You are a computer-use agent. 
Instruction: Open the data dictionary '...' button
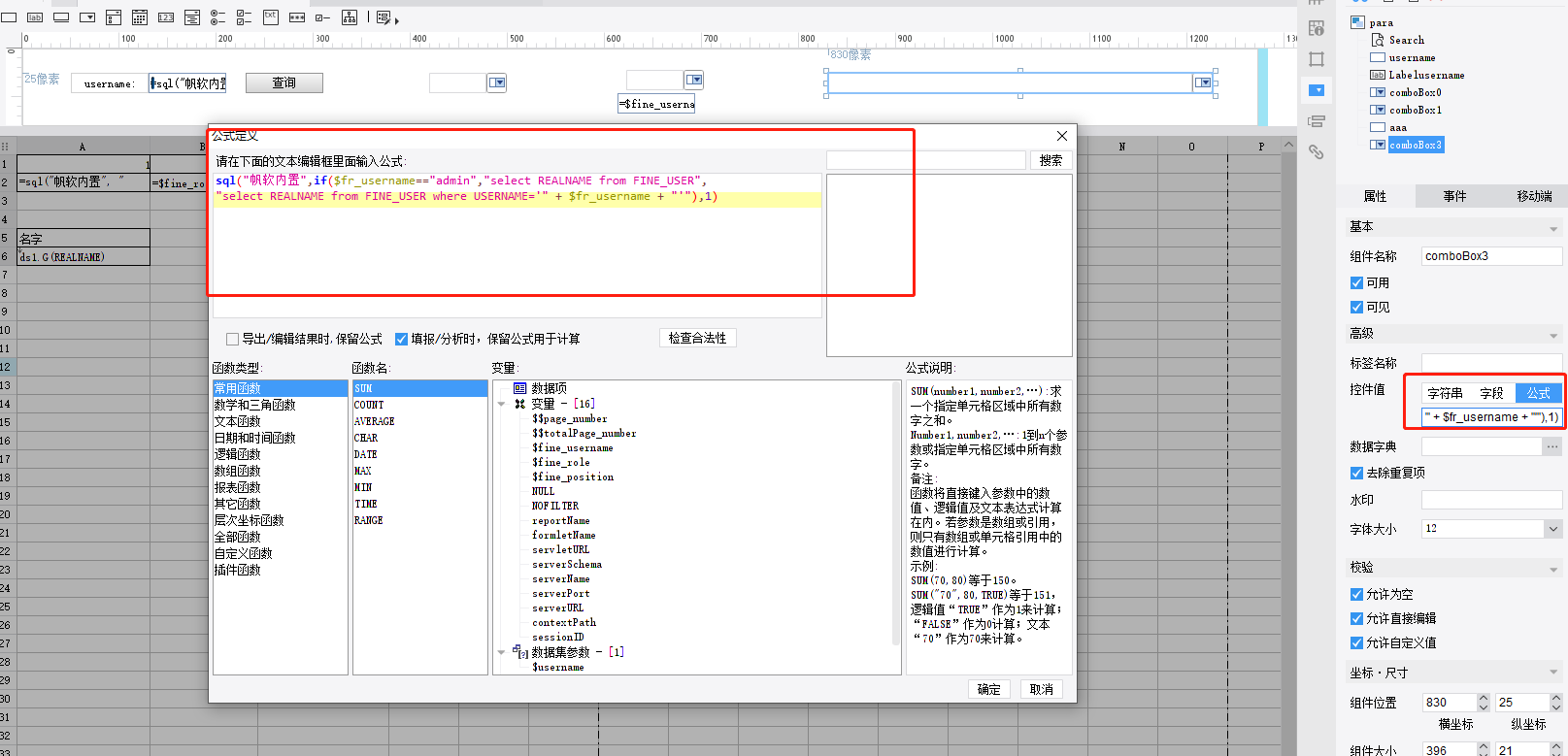coord(1552,446)
